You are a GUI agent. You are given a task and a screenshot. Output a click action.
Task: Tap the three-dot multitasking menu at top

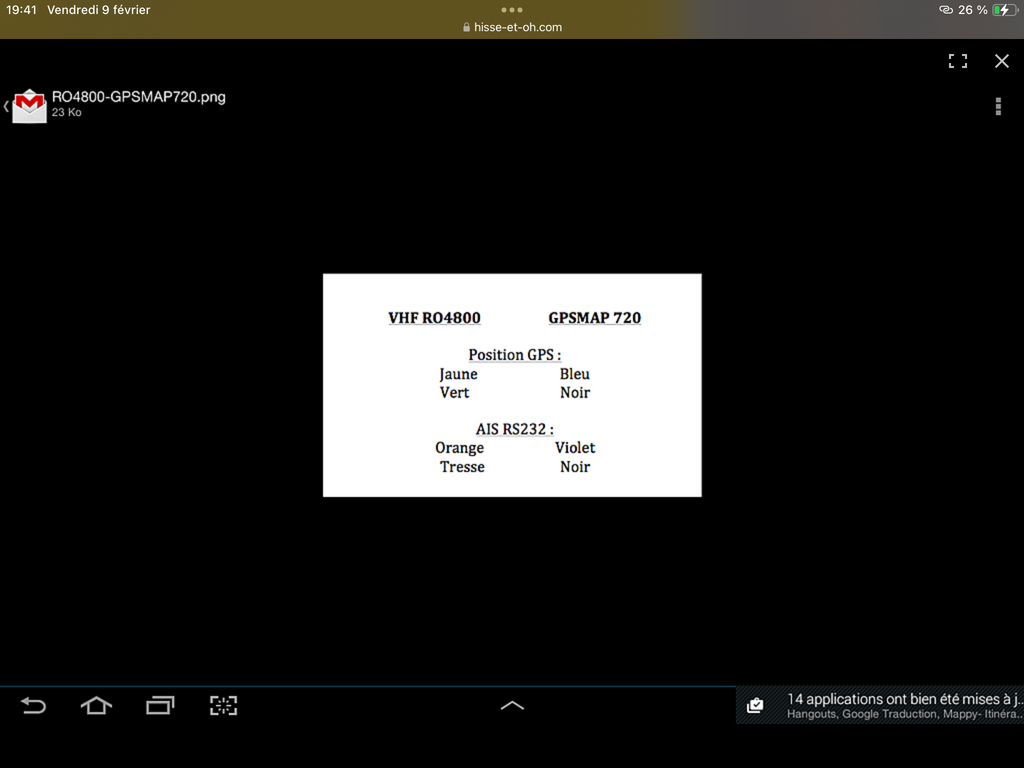(512, 10)
